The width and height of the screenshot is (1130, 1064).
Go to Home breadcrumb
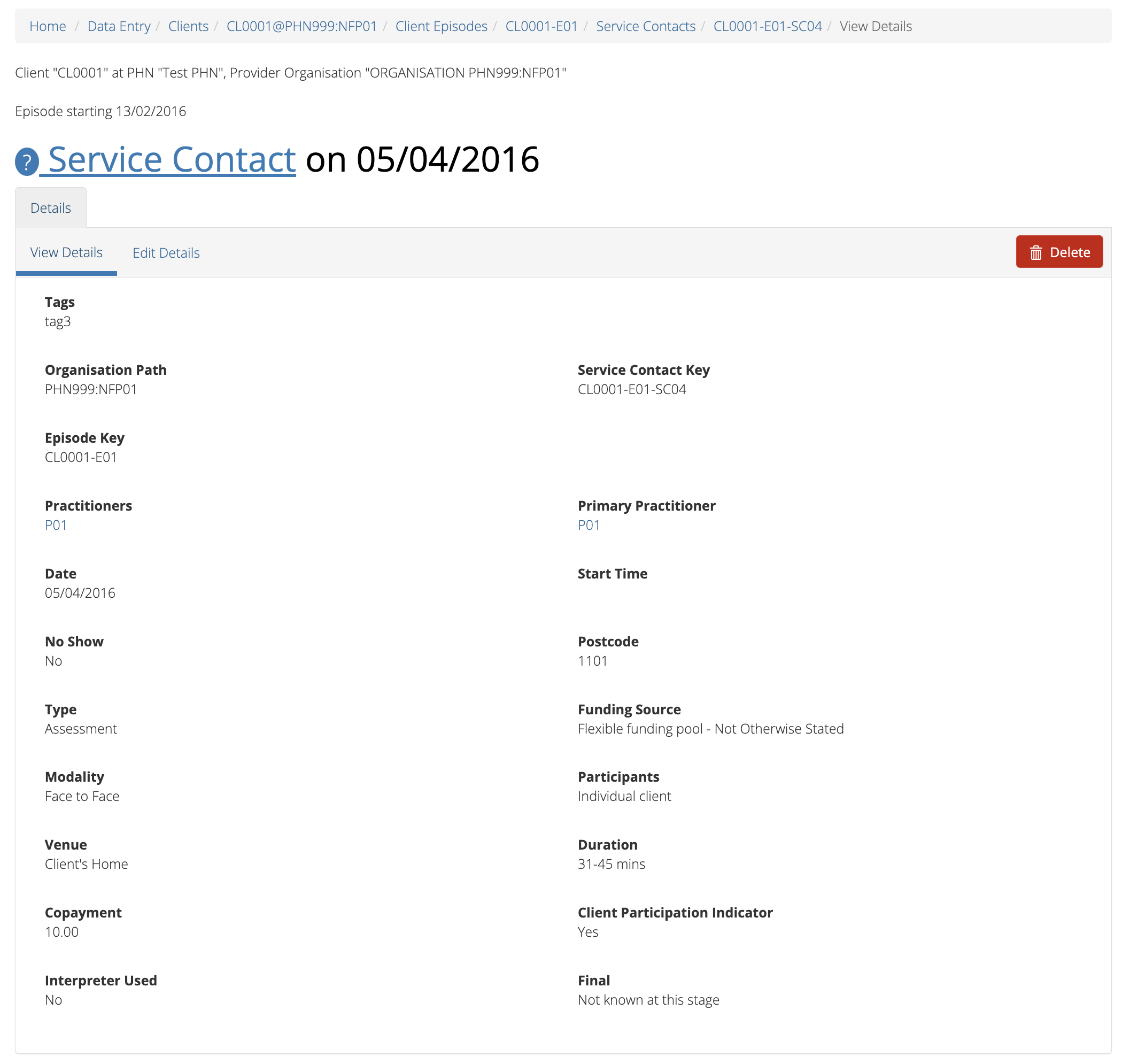[48, 26]
